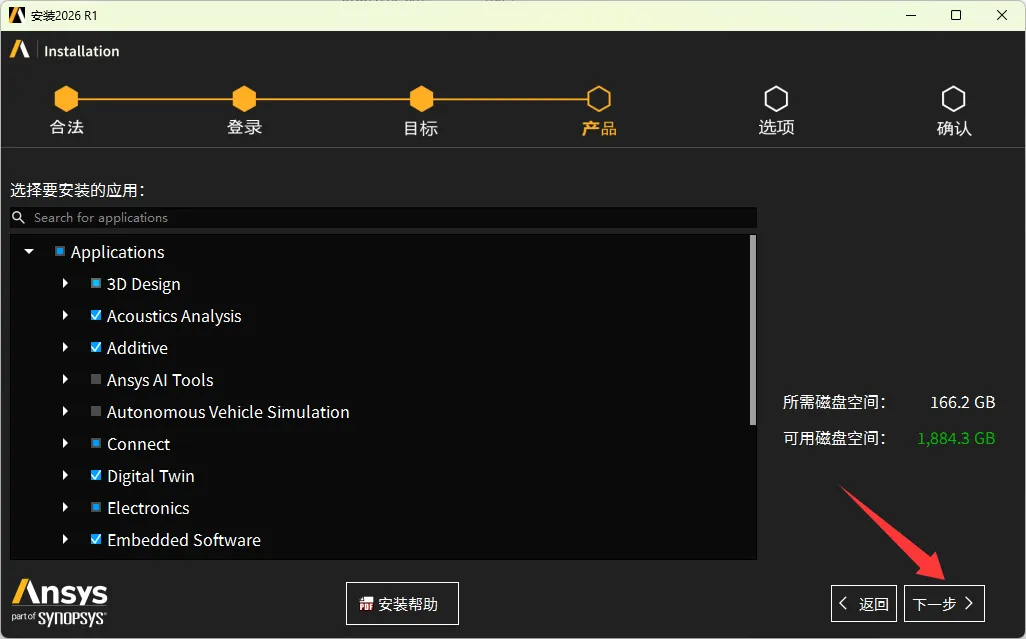Select Autonomous Vehicle Simulation row label
This screenshot has width=1026, height=639.
228,412
